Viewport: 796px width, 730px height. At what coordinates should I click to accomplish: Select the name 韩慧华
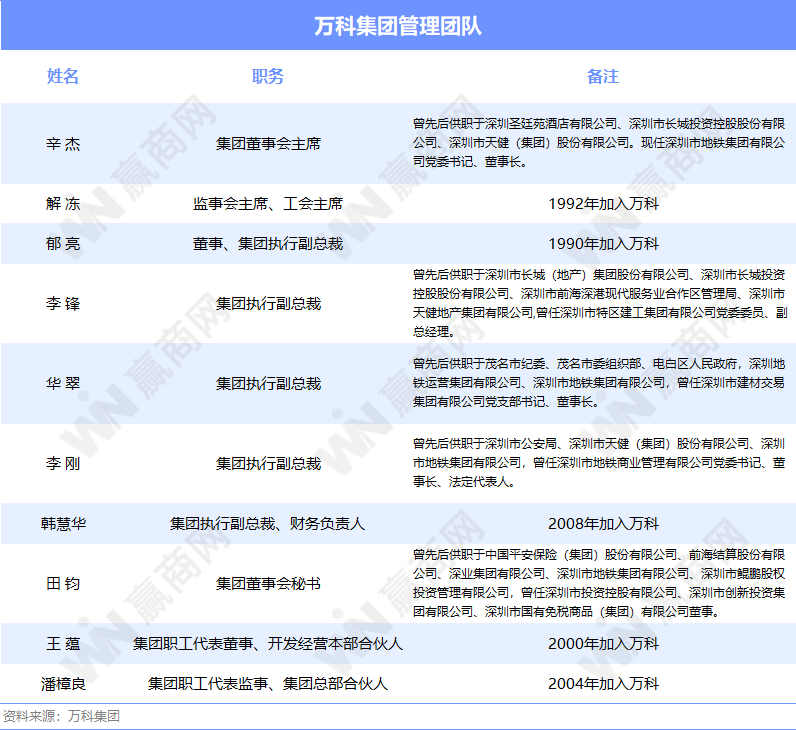(63, 523)
